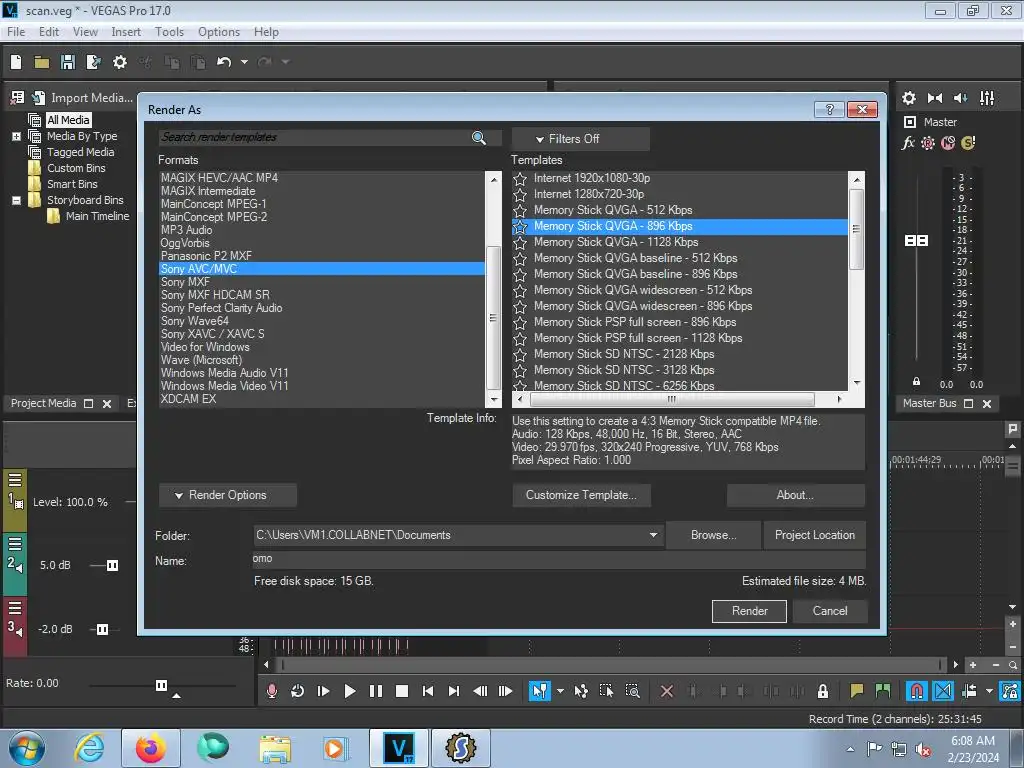Expand the Media By Type tree node
The width and height of the screenshot is (1024, 768).
click(x=16, y=136)
